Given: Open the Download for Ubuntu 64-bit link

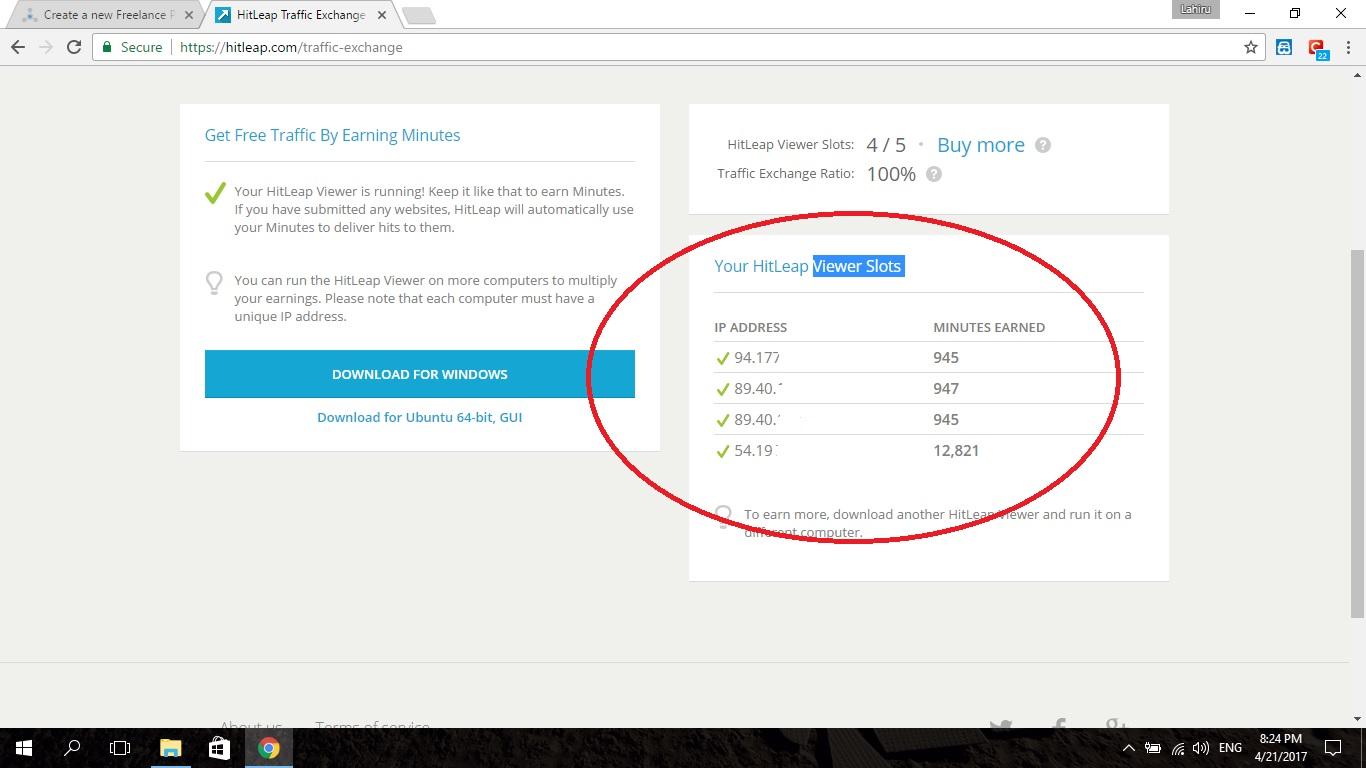Looking at the screenshot, I should click(419, 417).
